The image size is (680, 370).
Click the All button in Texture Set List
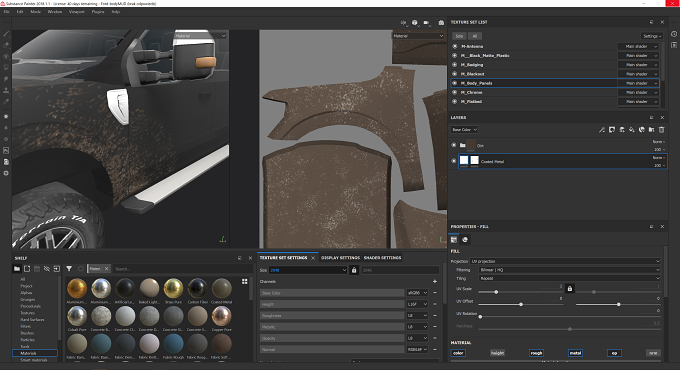tap(475, 36)
